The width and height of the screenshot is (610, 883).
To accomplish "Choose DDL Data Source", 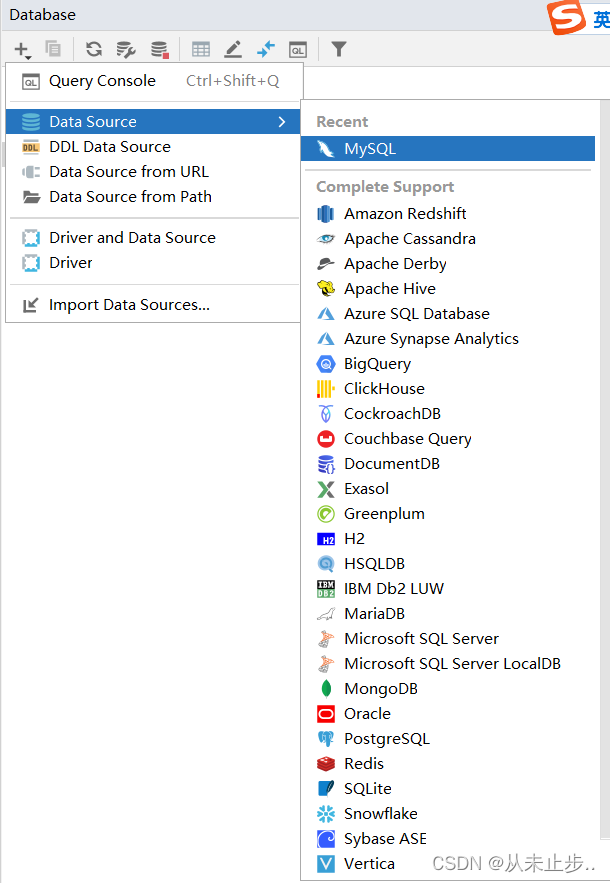I will (x=153, y=147).
